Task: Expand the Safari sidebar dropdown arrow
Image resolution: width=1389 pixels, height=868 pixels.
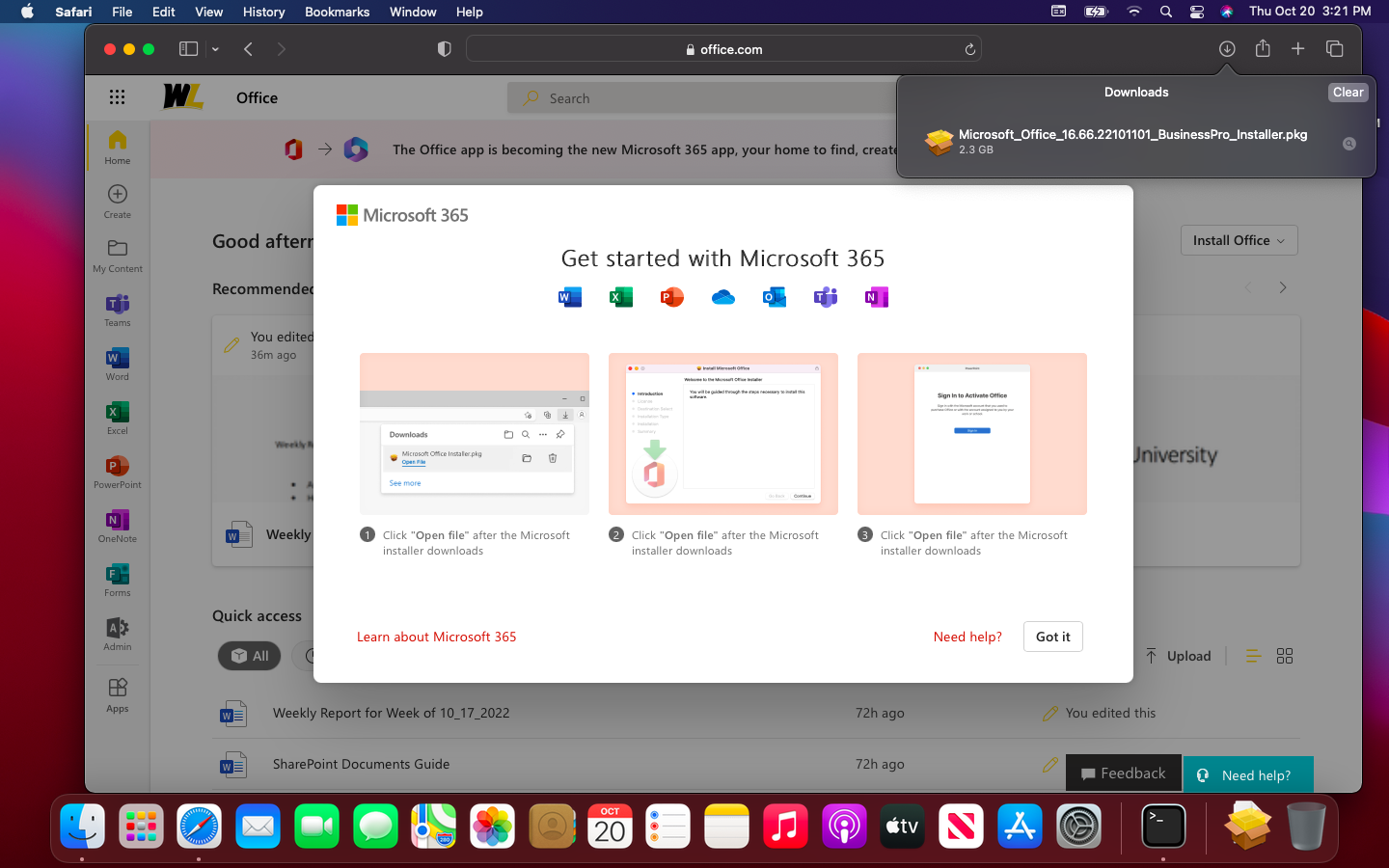Action: click(x=215, y=49)
